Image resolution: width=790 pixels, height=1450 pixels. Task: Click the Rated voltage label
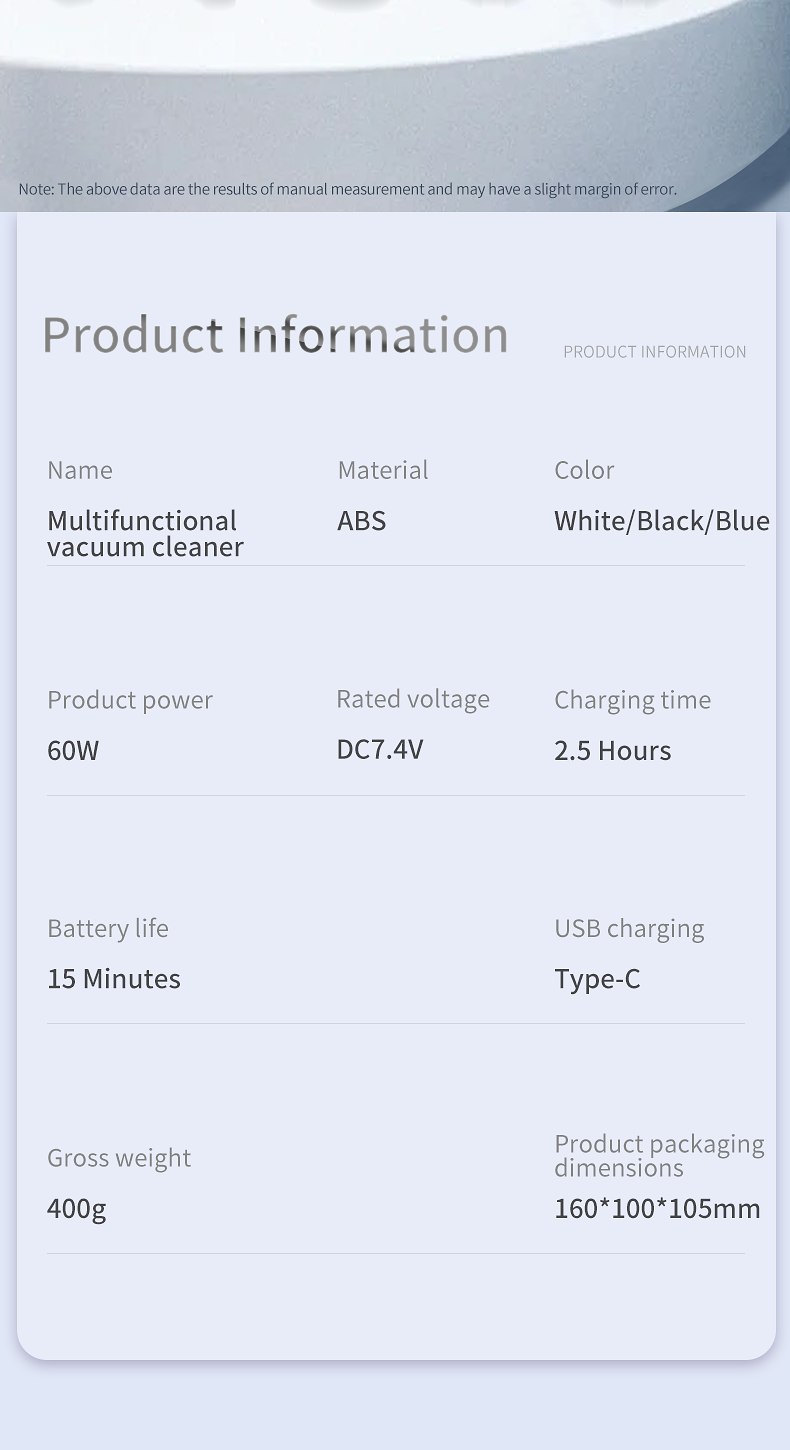tap(412, 699)
